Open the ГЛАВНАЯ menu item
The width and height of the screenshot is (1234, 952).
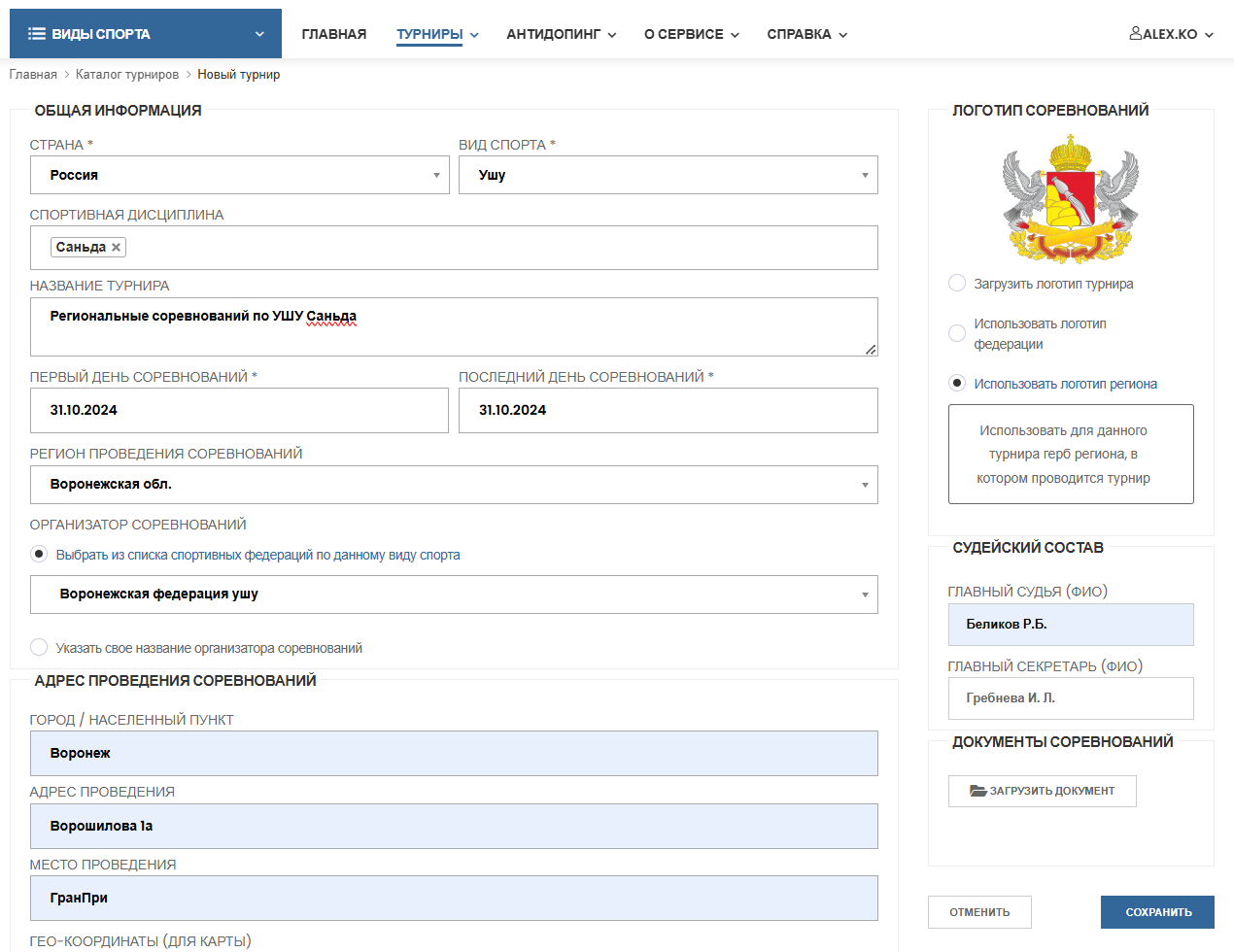tap(334, 34)
